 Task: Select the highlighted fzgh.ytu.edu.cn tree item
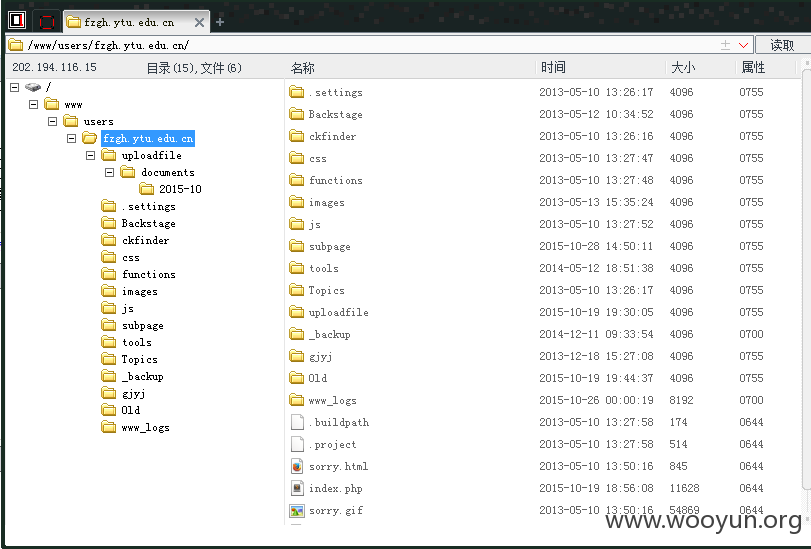(148, 139)
